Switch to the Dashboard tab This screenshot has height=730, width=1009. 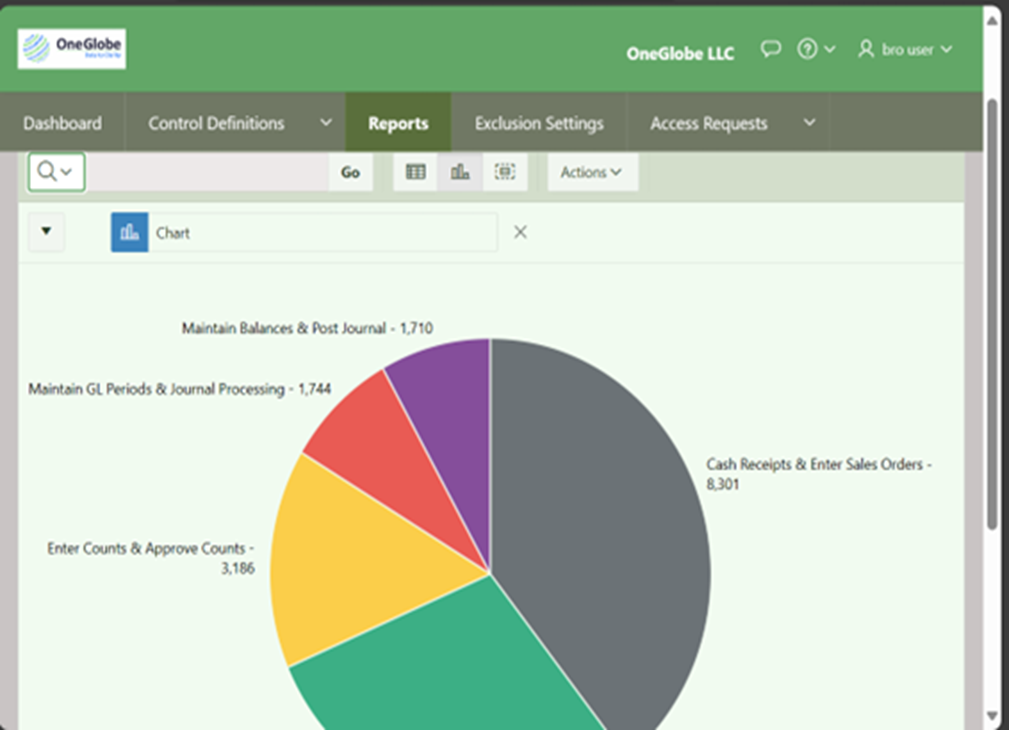pos(62,122)
